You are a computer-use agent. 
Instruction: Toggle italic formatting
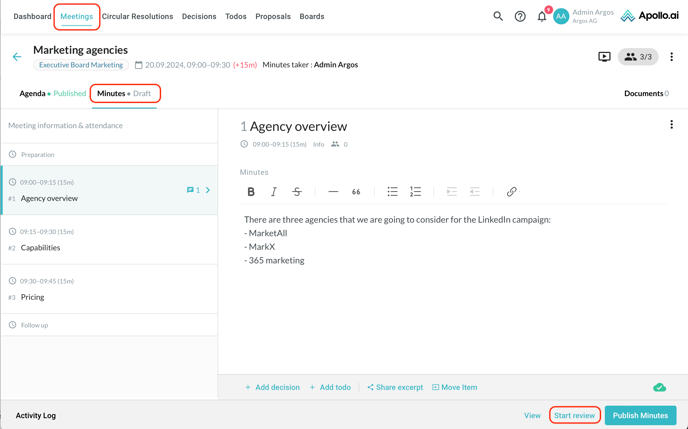pyautogui.click(x=274, y=192)
